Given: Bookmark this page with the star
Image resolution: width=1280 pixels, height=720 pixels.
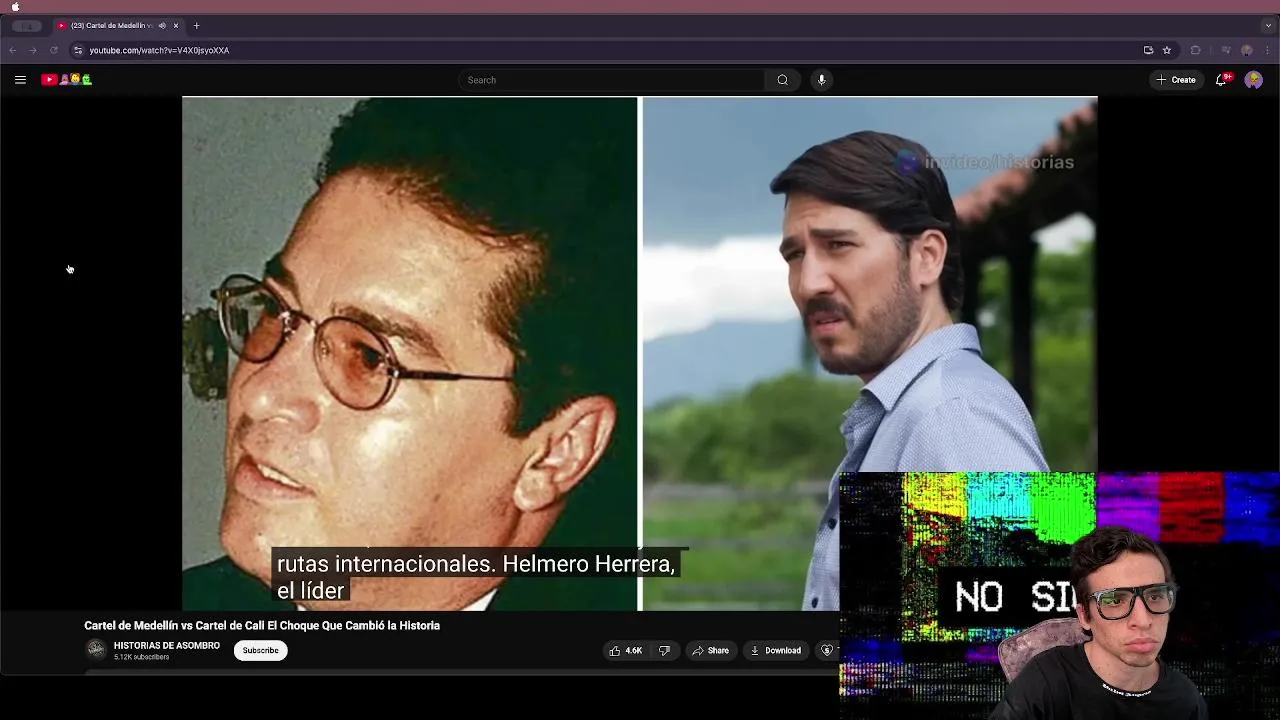Looking at the screenshot, I should point(1167,50).
